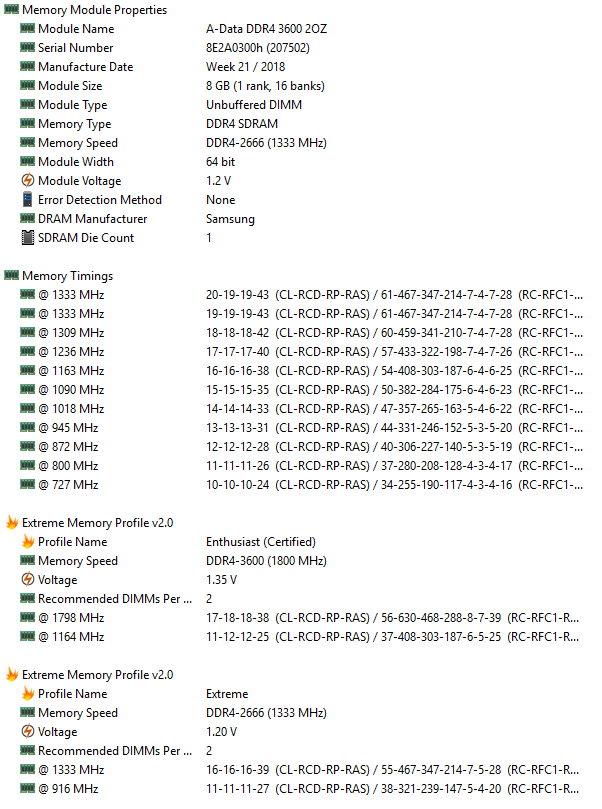Select the 11-12-12-25 timings value
Viewport: 602px width, 809px height.
click(237, 637)
